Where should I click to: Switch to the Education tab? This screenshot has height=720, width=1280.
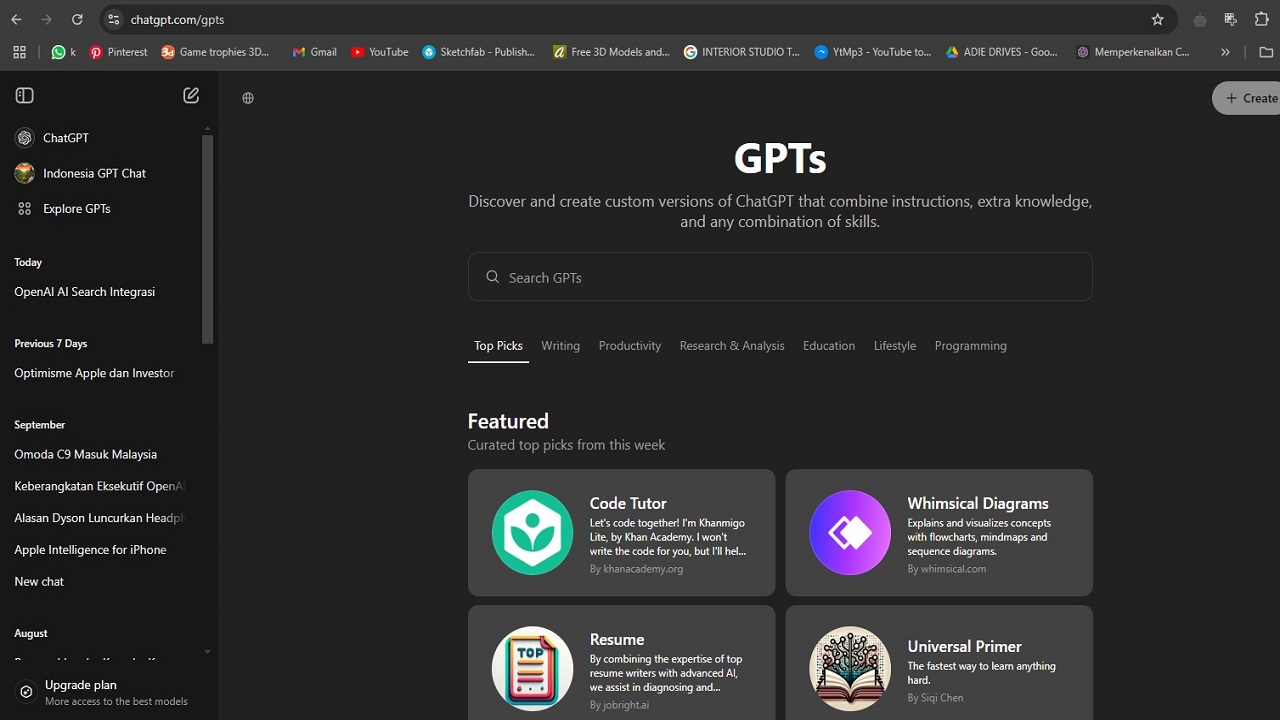tap(829, 346)
